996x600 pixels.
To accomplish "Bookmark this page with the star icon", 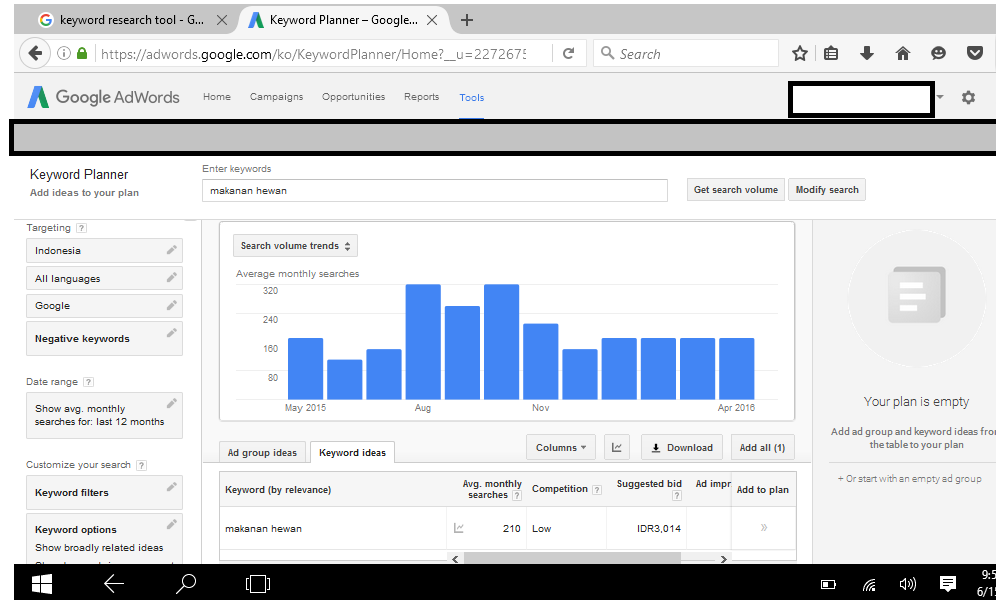I will (800, 54).
